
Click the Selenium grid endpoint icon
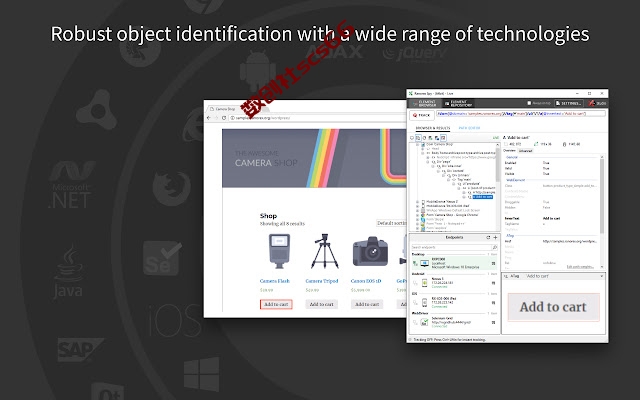coord(424,322)
